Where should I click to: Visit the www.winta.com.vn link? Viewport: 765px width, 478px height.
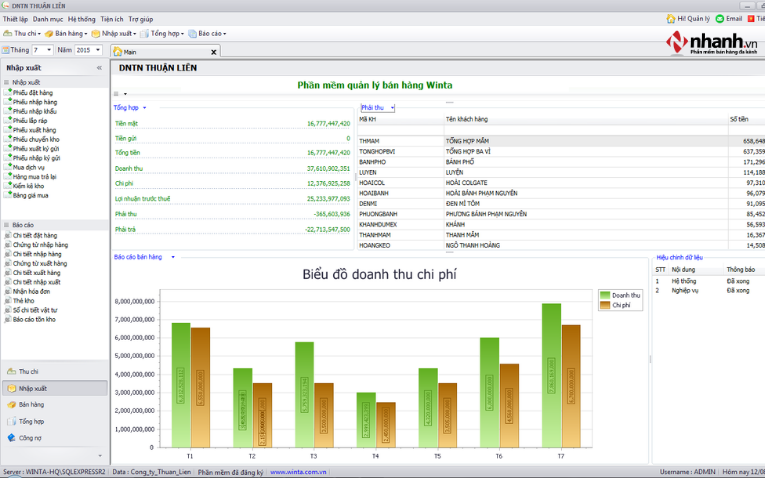click(298, 472)
